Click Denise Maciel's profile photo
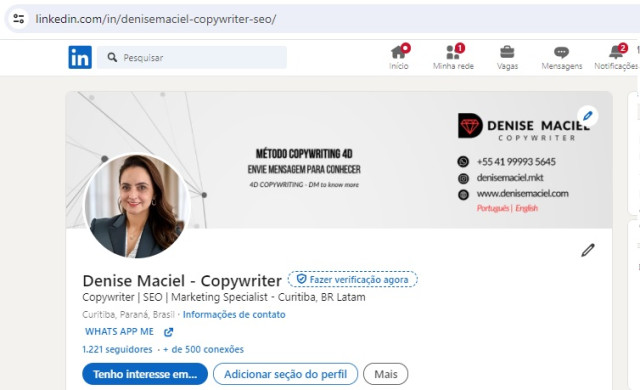The image size is (640, 390). tap(137, 206)
